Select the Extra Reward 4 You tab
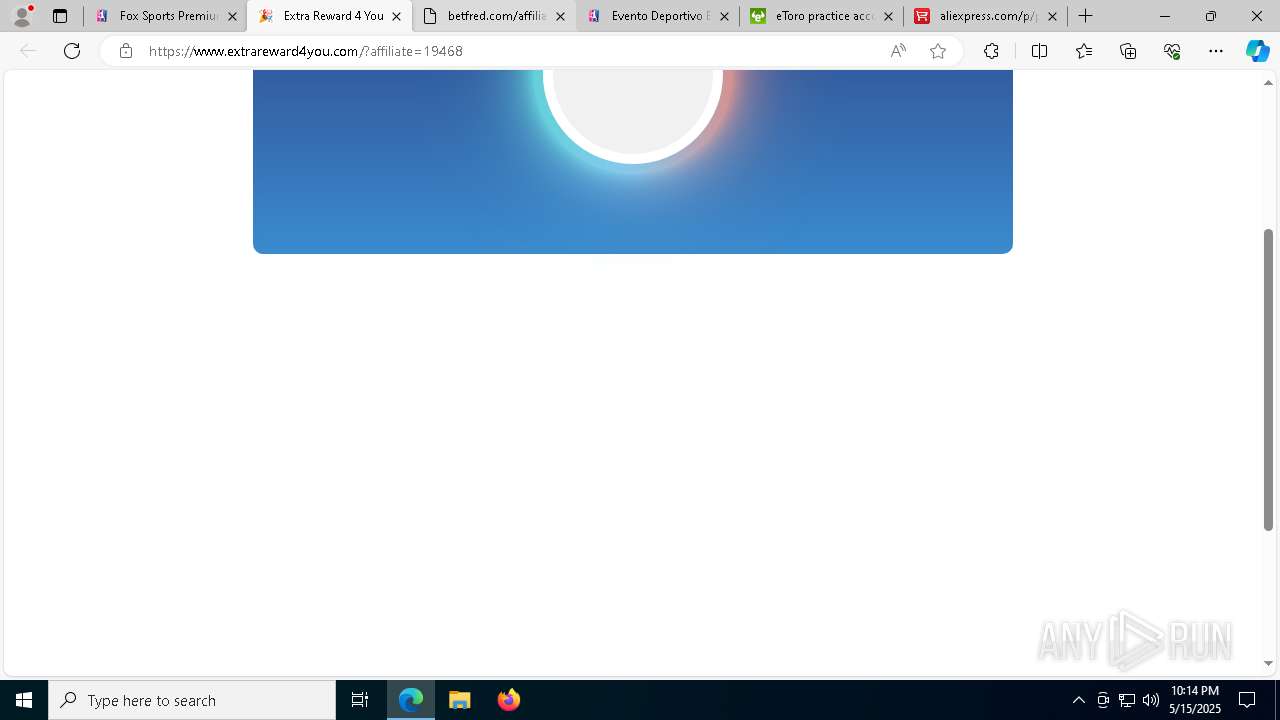This screenshot has width=1280, height=720. click(x=329, y=16)
